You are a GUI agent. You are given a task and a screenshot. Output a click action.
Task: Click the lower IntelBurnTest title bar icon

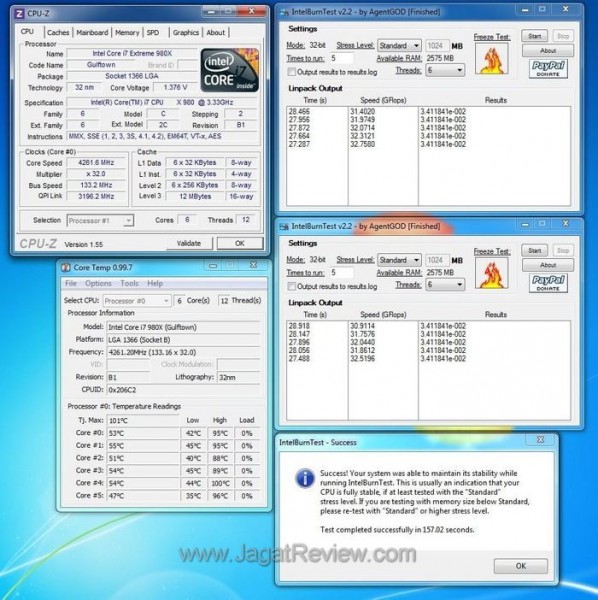click(x=284, y=227)
